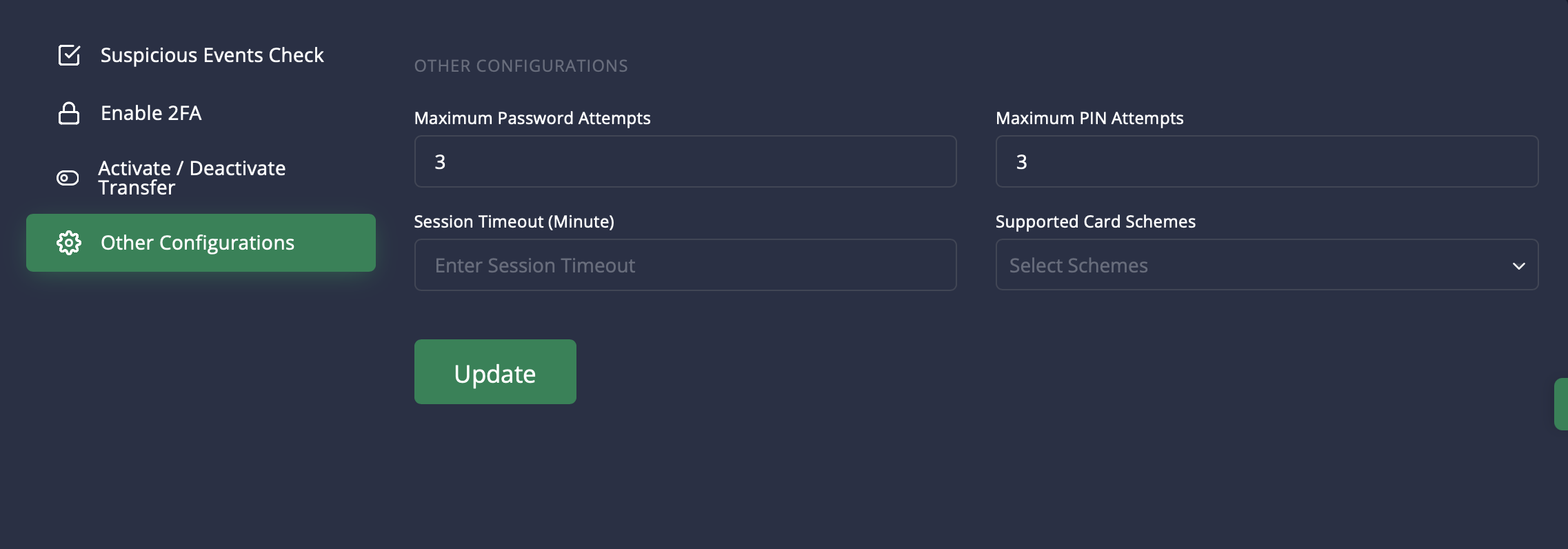Click the green tab on right edge
1568x549 pixels.
(x=1561, y=404)
